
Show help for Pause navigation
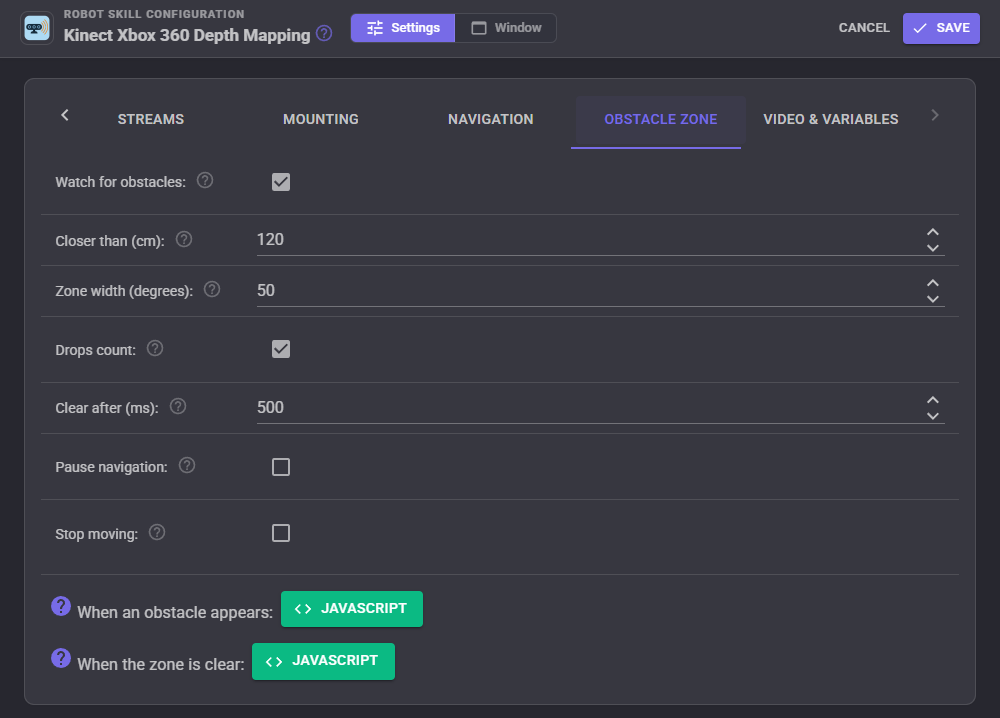click(x=187, y=465)
